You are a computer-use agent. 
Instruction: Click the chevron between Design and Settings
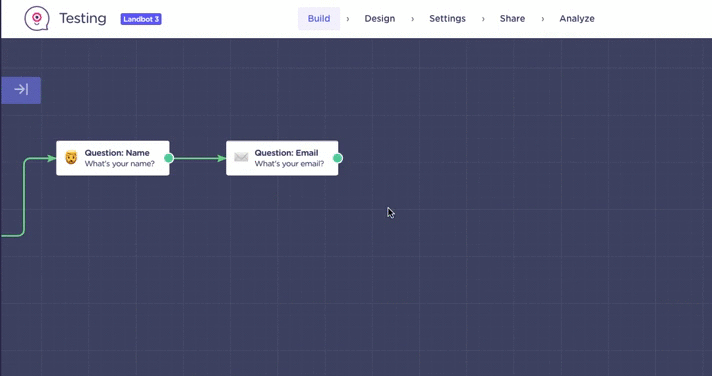coord(413,19)
